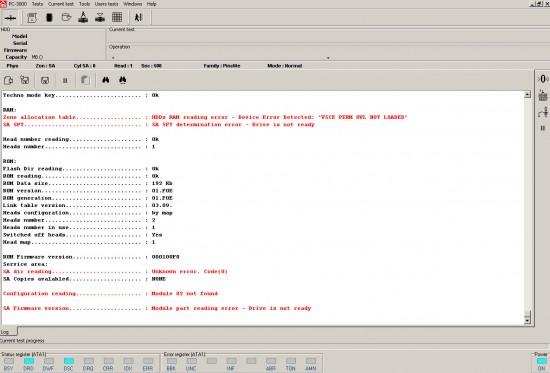Click the second document icon in the log toolbar
This screenshot has height=373, width=550.
pyautogui.click(x=25, y=80)
